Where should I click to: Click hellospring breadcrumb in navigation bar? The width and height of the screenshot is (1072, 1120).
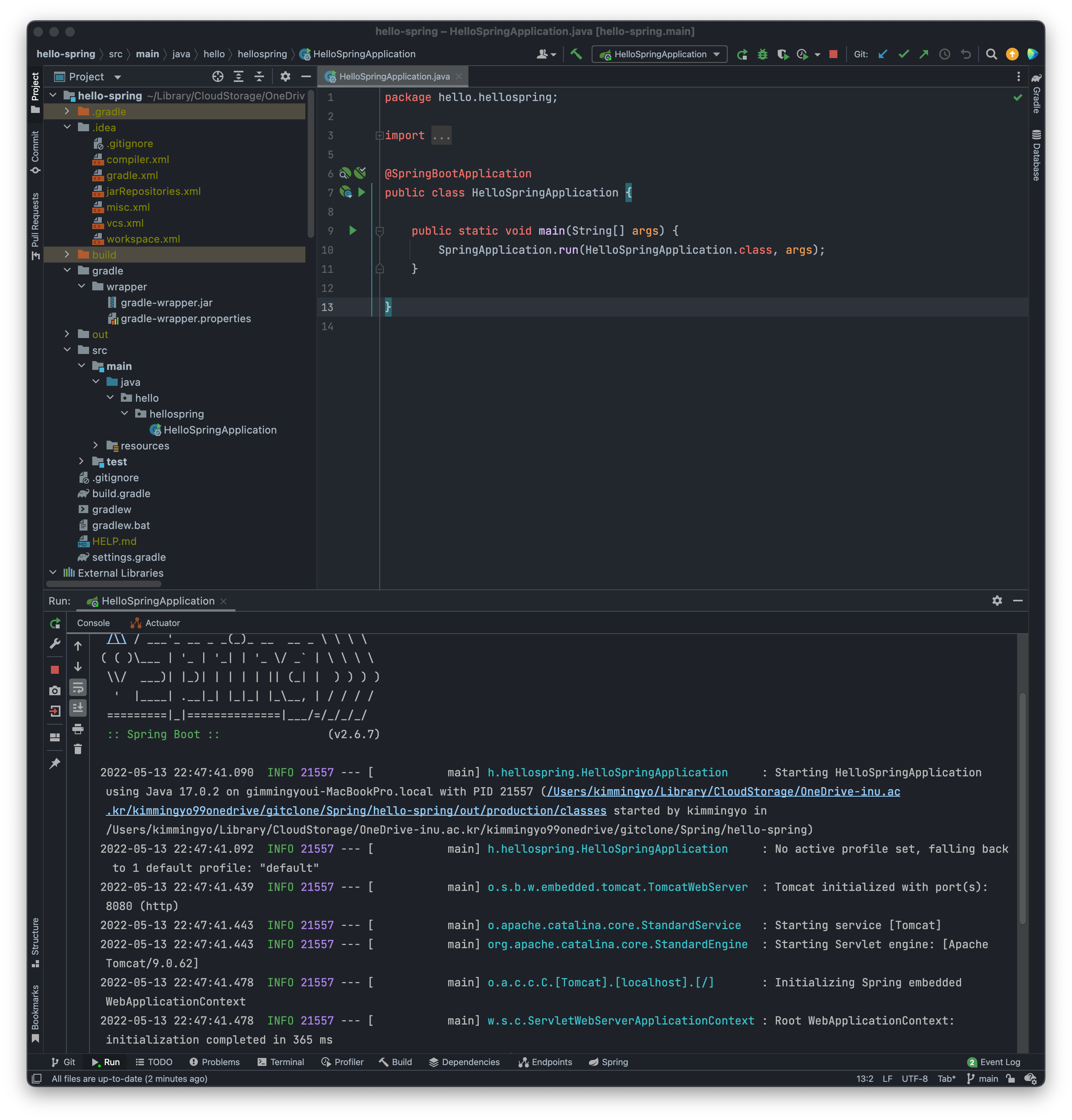(262, 54)
